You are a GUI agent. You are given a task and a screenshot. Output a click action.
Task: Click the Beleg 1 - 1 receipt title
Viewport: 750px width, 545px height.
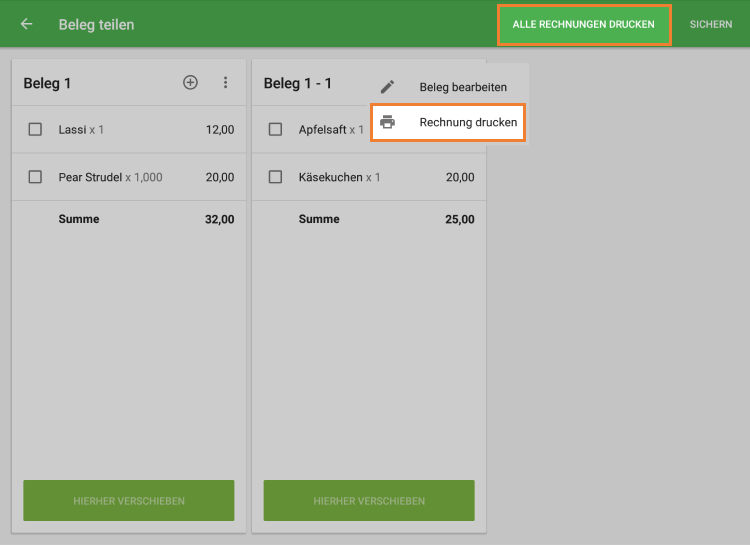[298, 83]
